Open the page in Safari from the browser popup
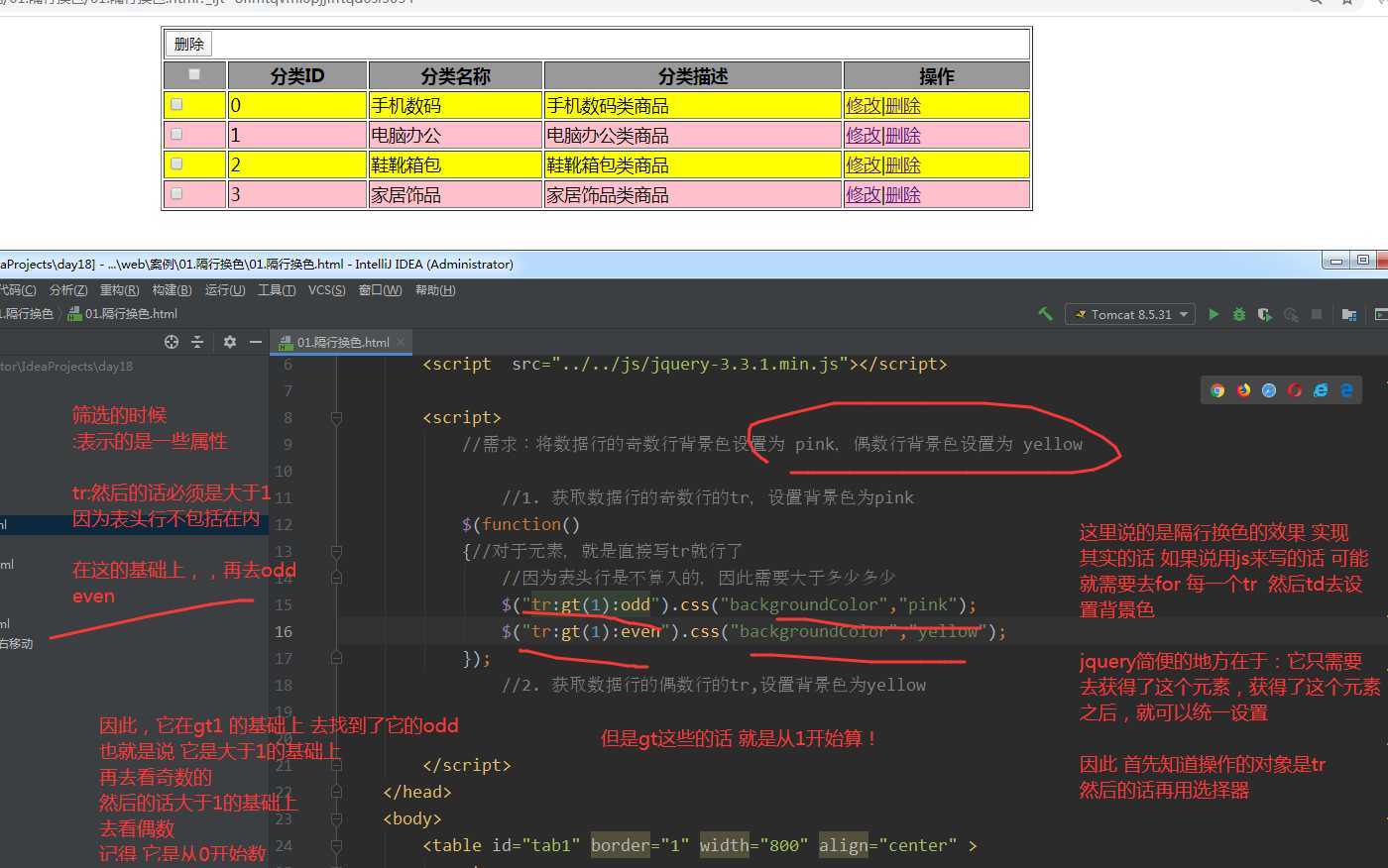This screenshot has height=868, width=1388. point(1269,390)
